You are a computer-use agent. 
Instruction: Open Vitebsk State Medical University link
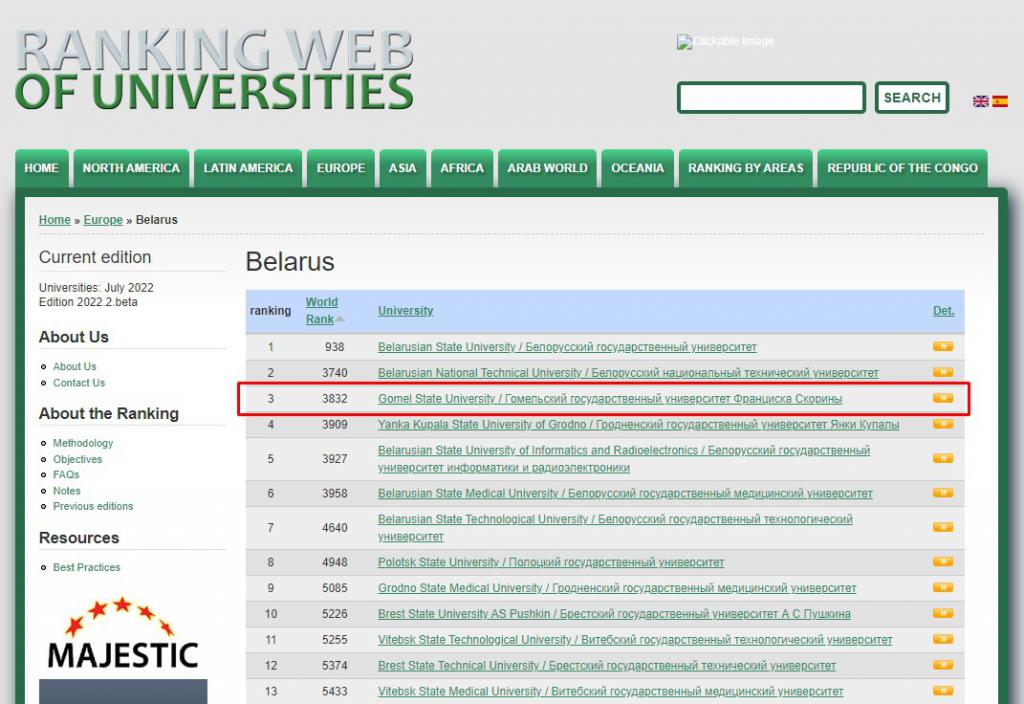click(x=611, y=692)
